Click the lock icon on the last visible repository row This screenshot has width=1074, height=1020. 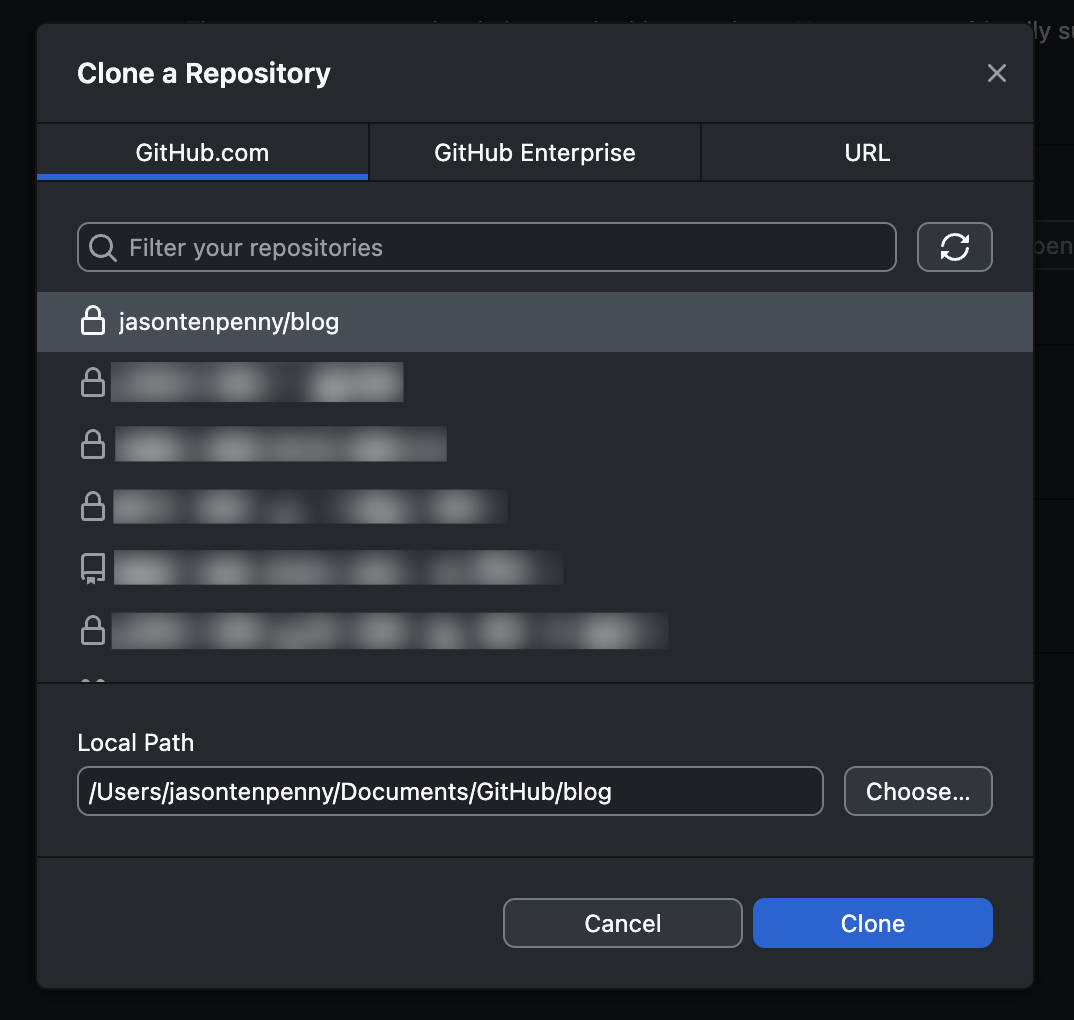(x=93, y=631)
